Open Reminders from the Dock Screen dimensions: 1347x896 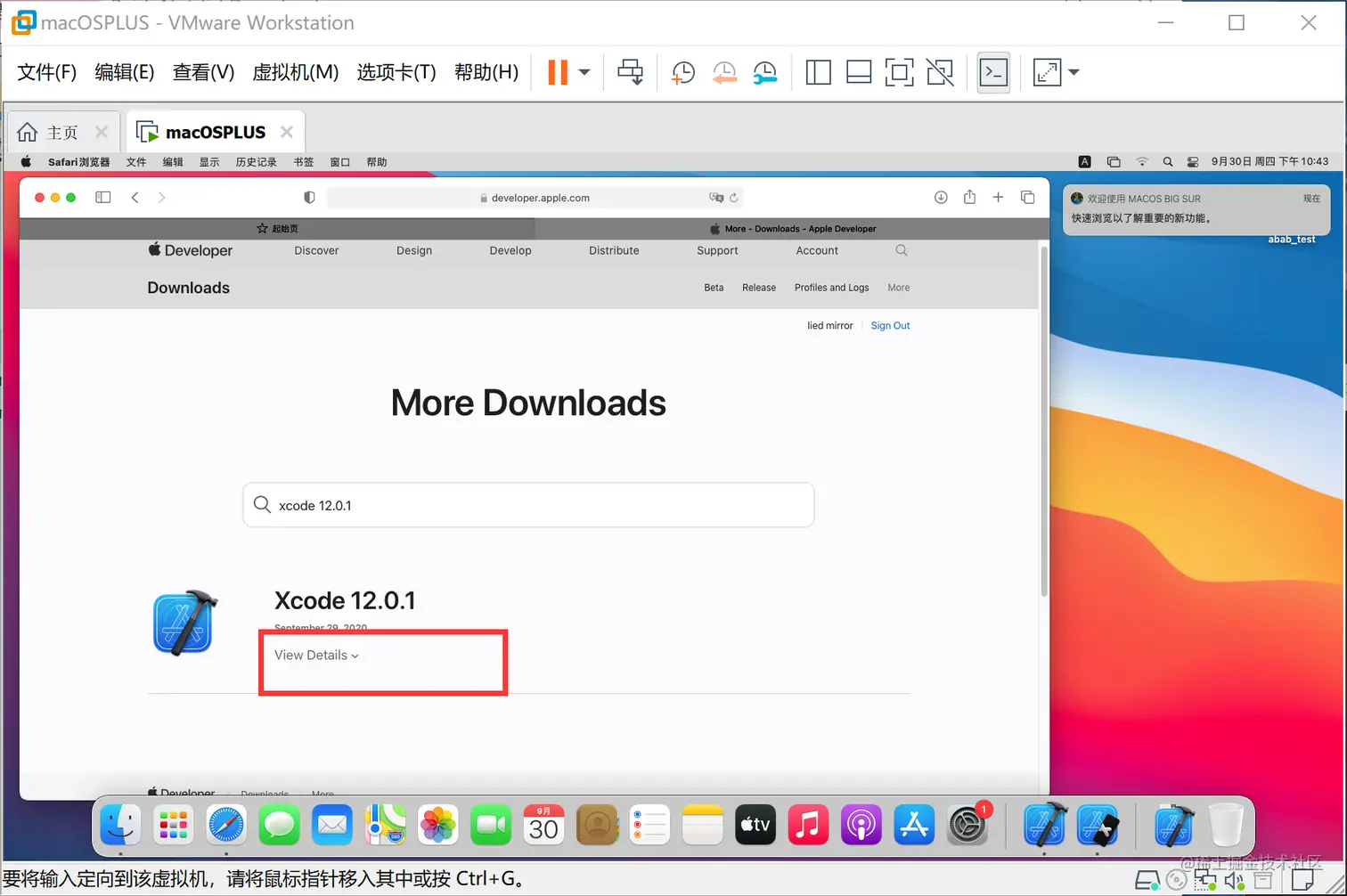pos(649,825)
